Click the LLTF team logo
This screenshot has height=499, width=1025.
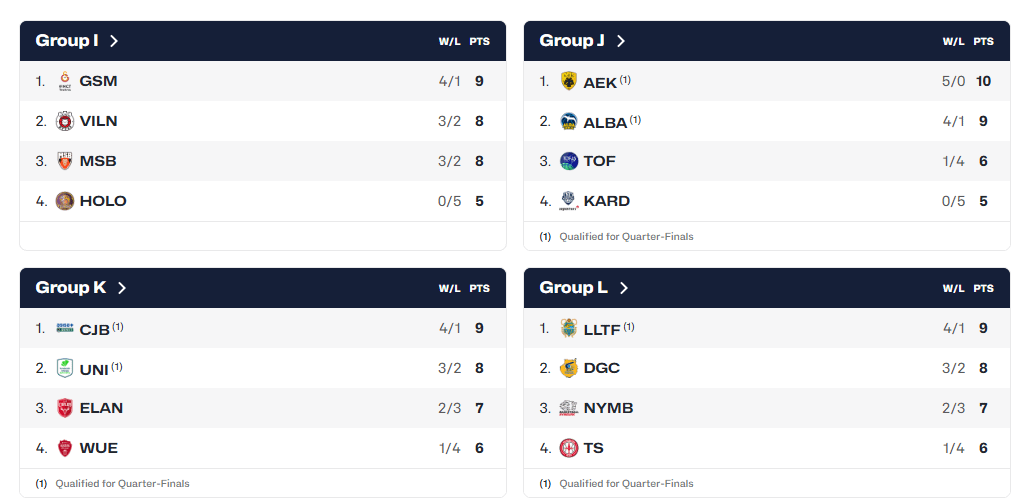[x=569, y=328]
